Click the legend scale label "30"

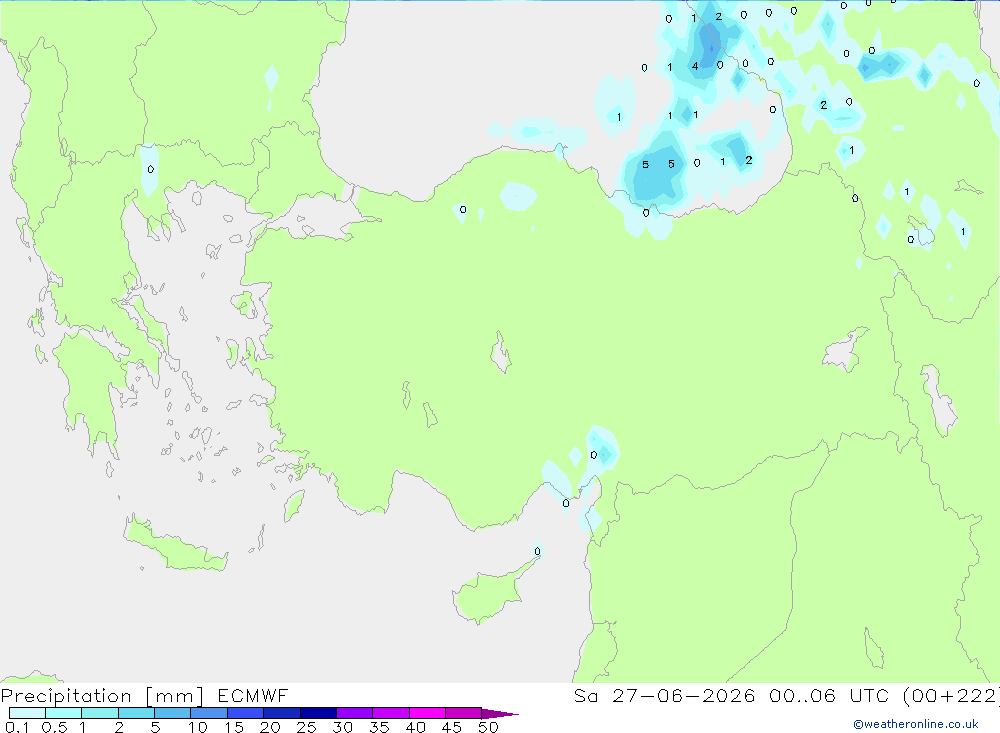click(x=343, y=727)
